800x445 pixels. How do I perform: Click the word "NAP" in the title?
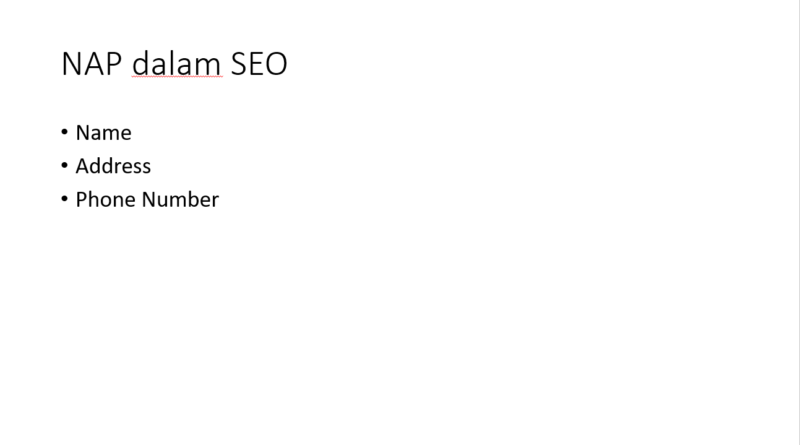pos(92,64)
